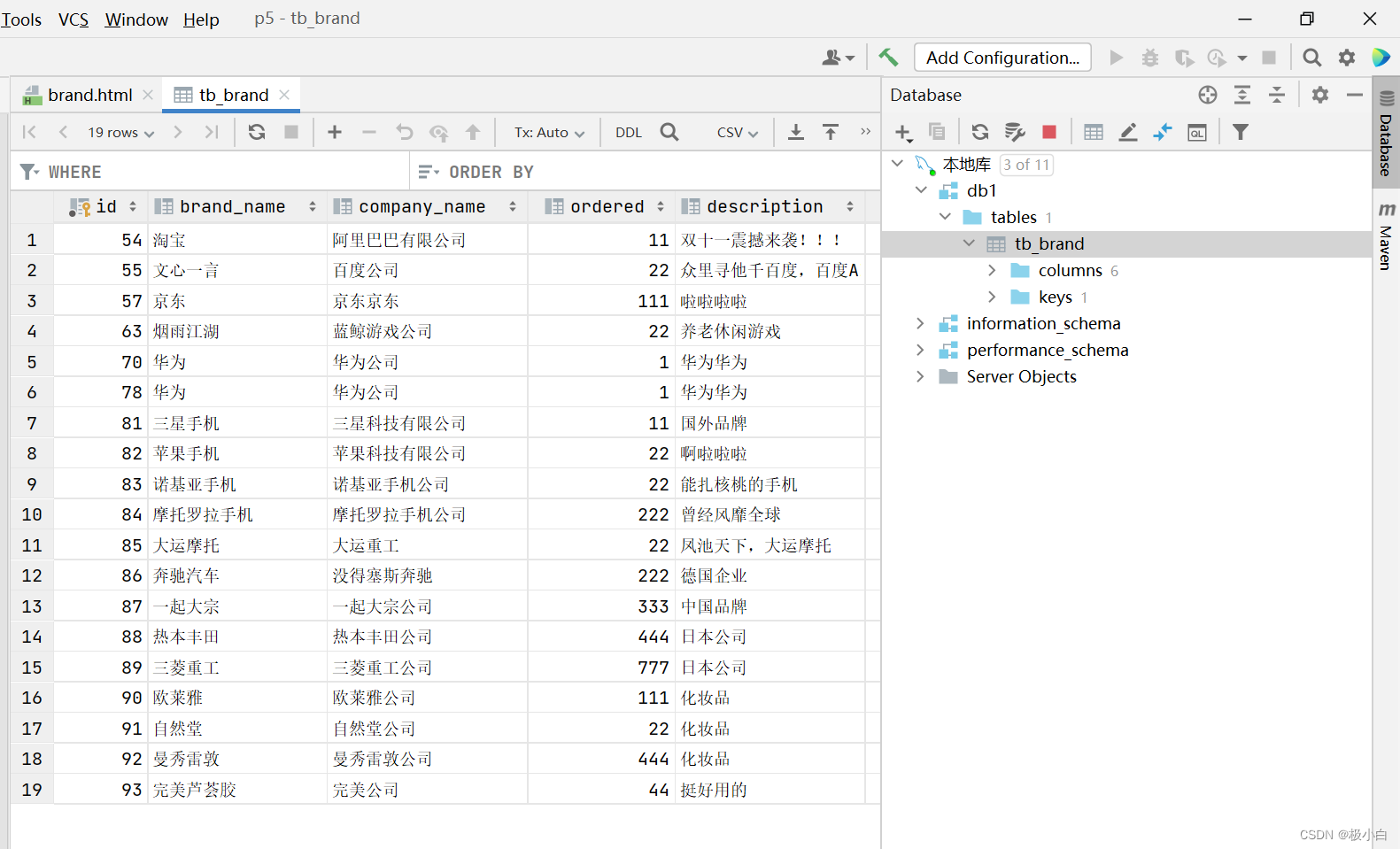
Task: Collapse the 本地库 data source node
Action: pos(897,164)
